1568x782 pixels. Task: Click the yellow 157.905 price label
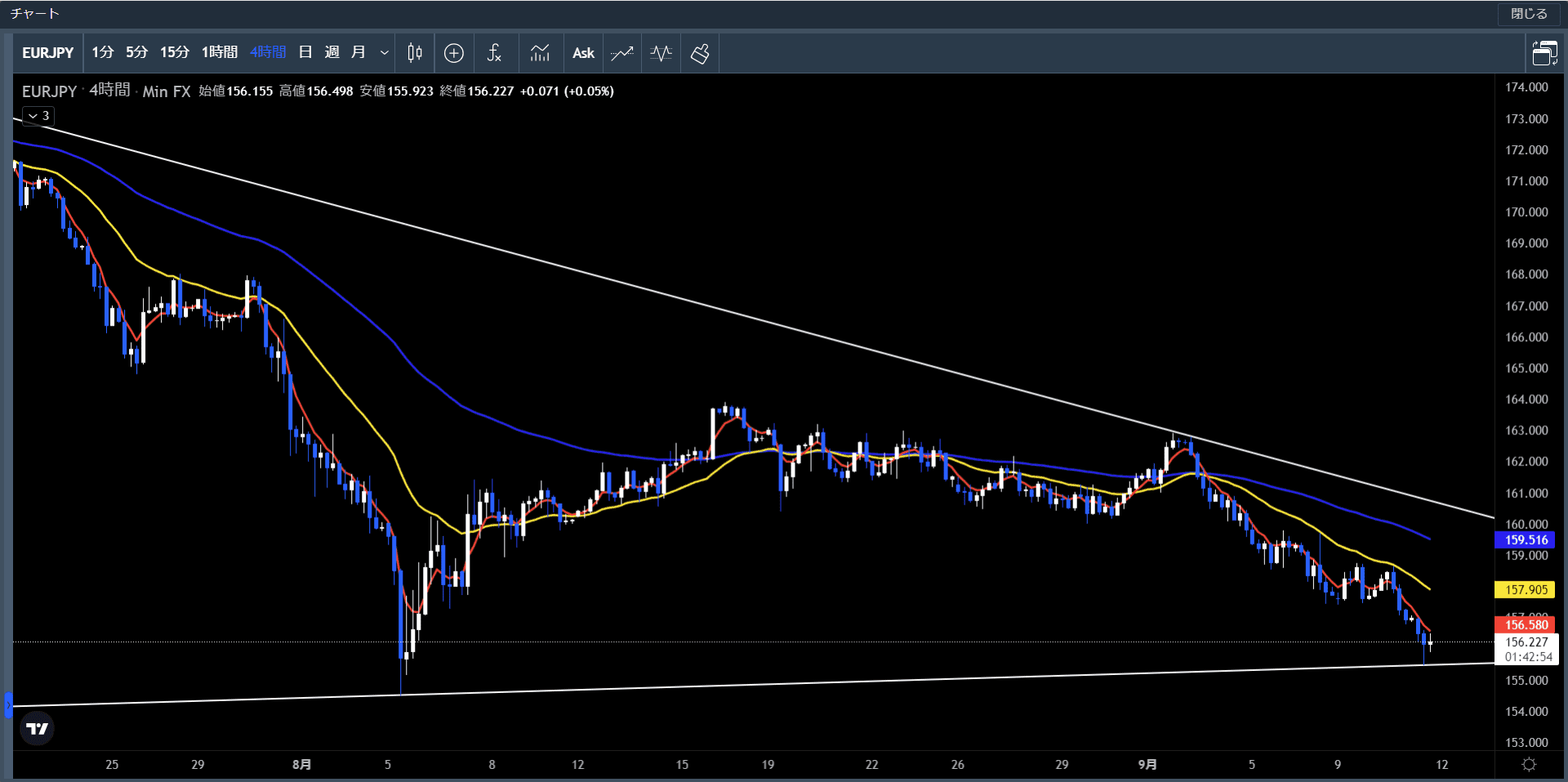click(1525, 589)
